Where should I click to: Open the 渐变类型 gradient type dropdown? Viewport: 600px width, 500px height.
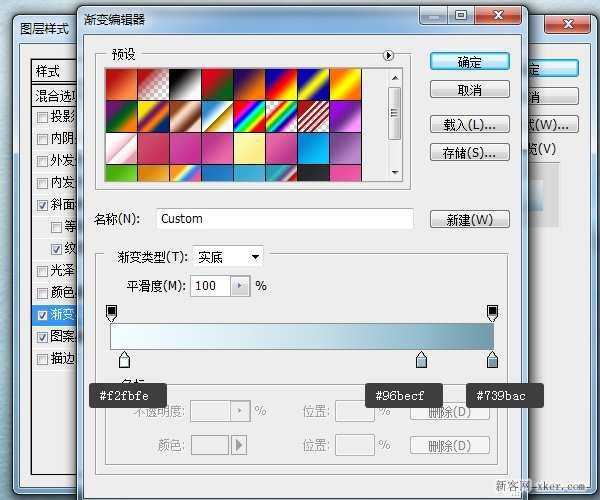point(228,257)
